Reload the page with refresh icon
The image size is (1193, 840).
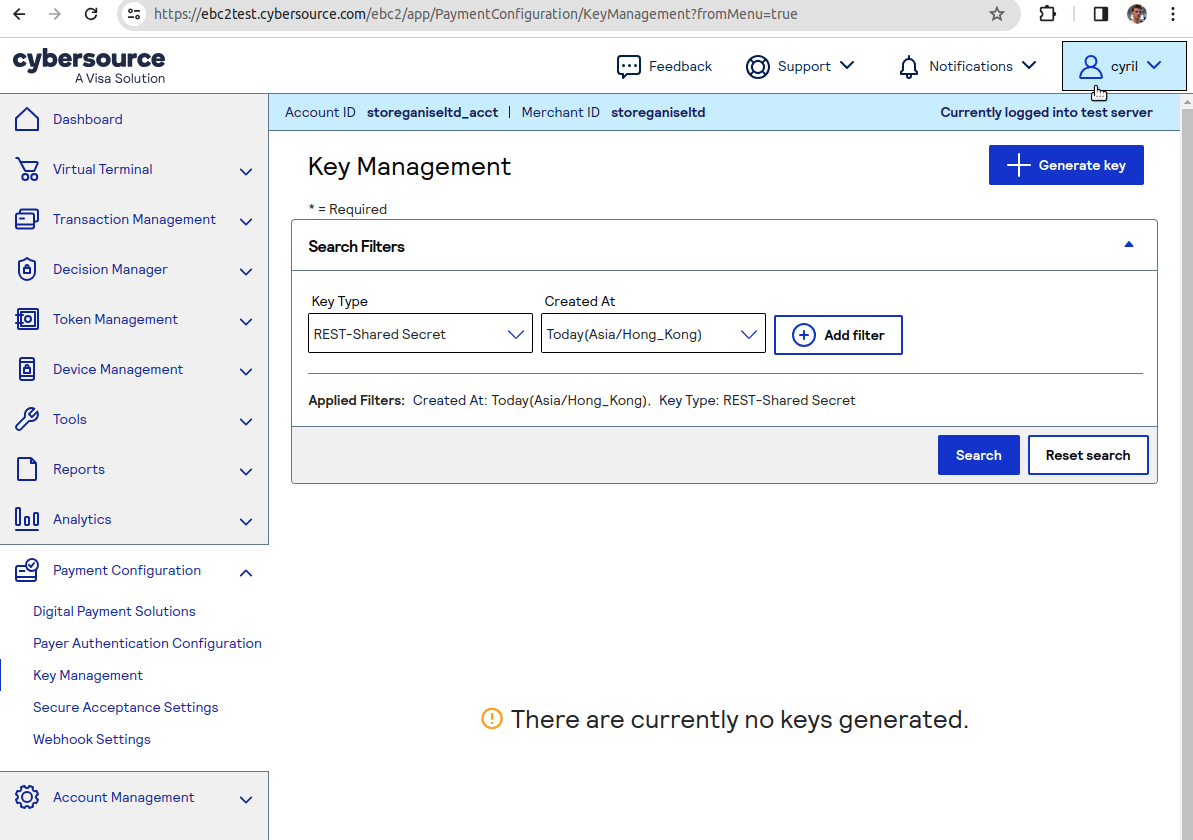point(91,14)
